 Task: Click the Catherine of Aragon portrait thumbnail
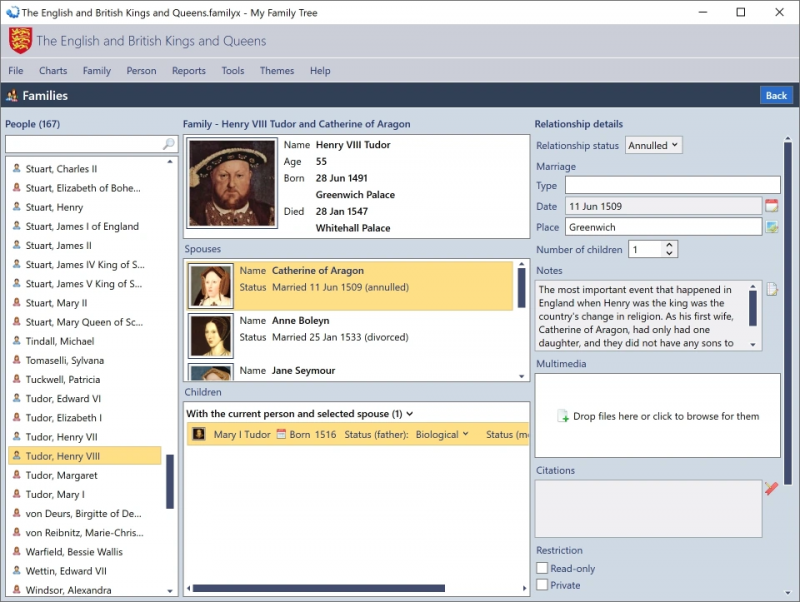210,286
